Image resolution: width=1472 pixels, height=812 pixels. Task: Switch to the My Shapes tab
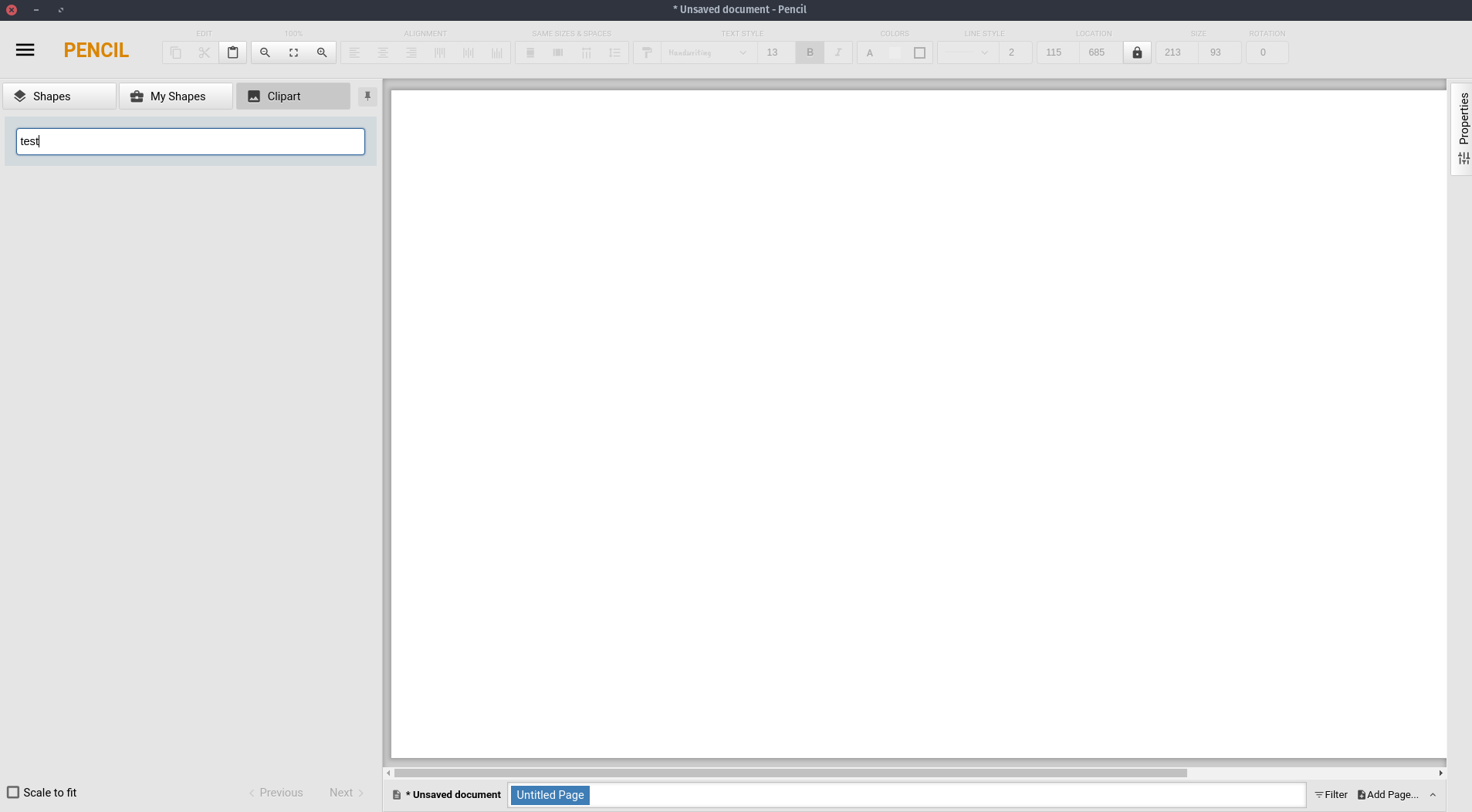coord(176,96)
